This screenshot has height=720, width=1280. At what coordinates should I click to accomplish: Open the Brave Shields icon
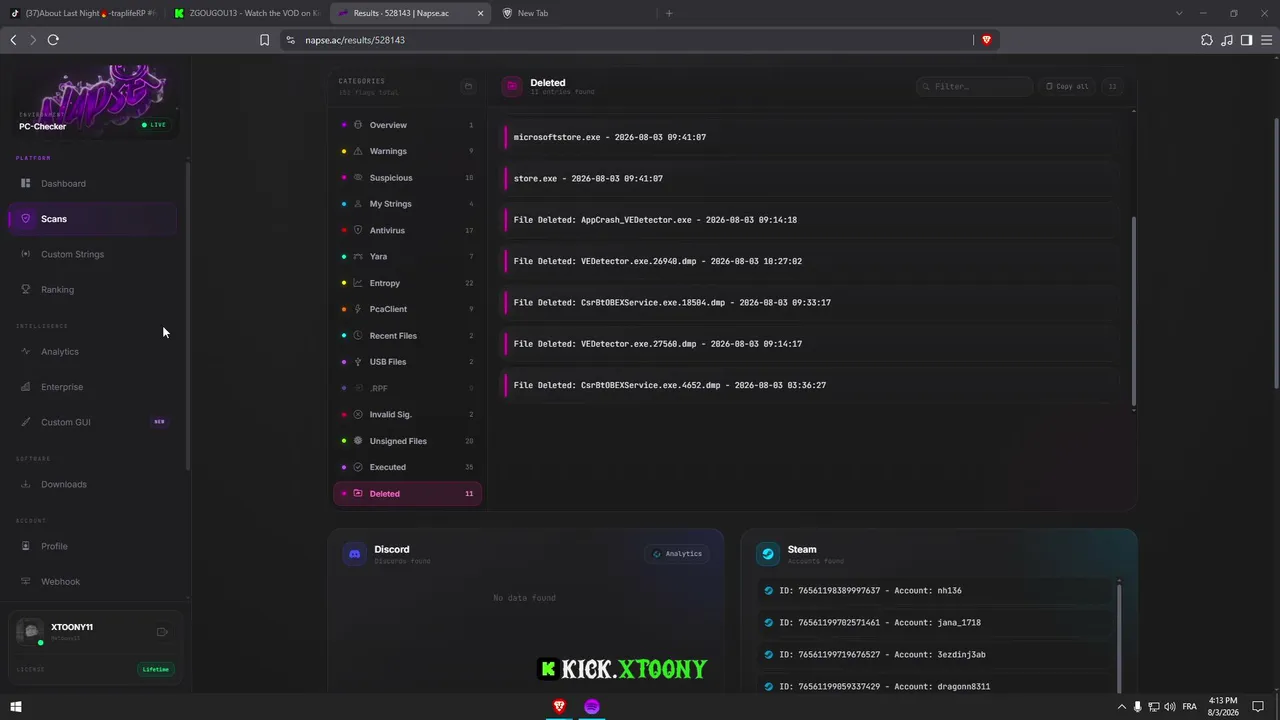[x=986, y=40]
